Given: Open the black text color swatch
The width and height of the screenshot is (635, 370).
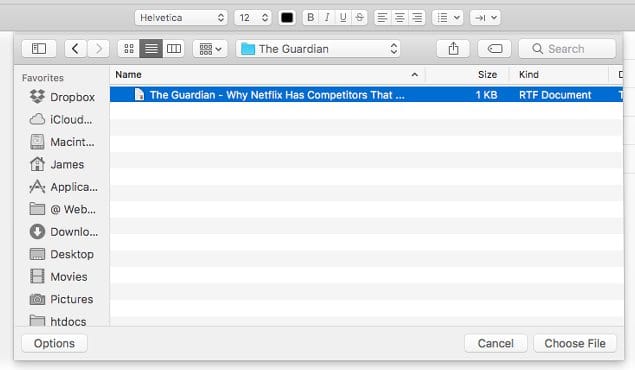Looking at the screenshot, I should (287, 17).
